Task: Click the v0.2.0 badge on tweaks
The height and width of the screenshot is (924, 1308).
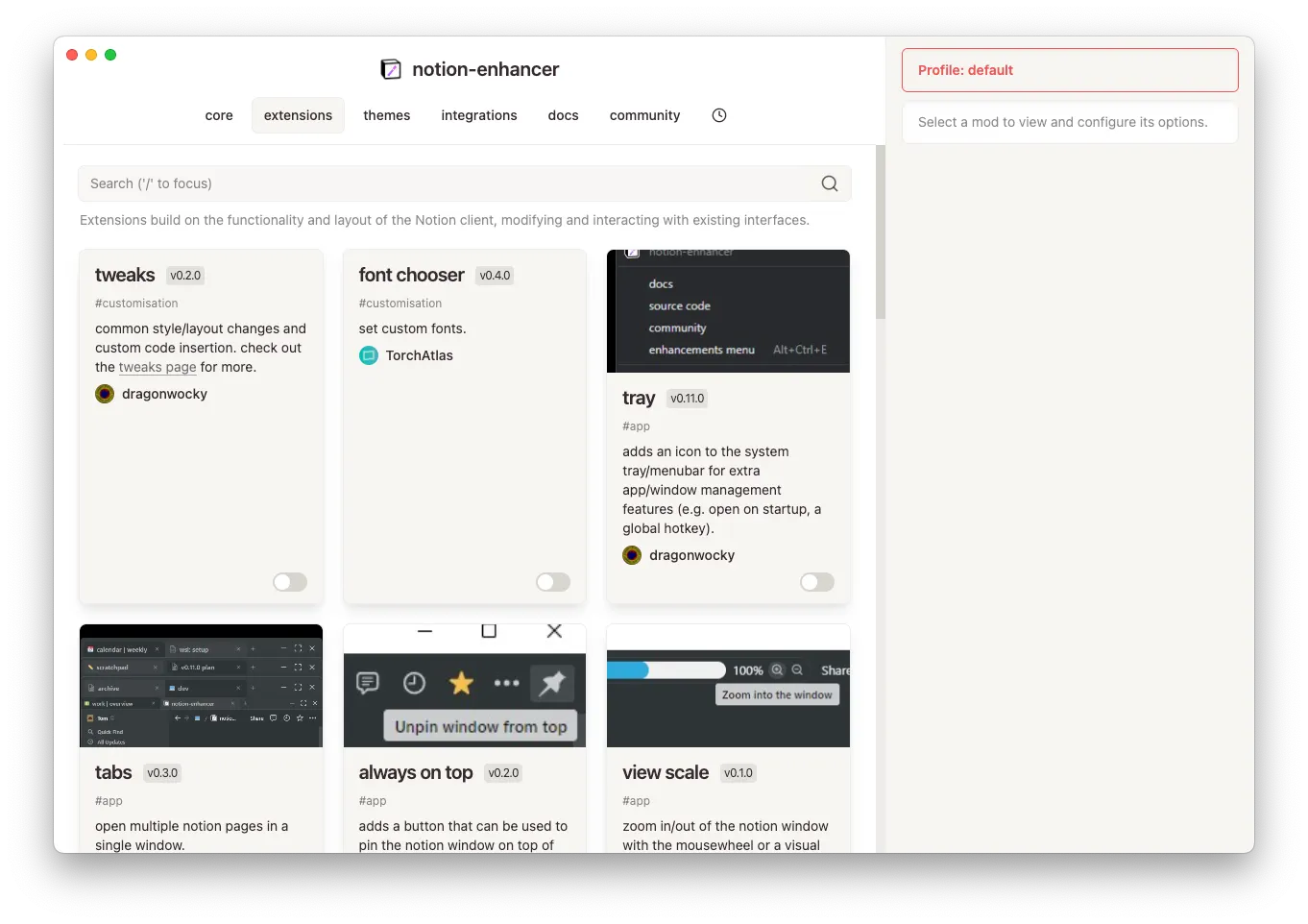Action: [x=185, y=276]
